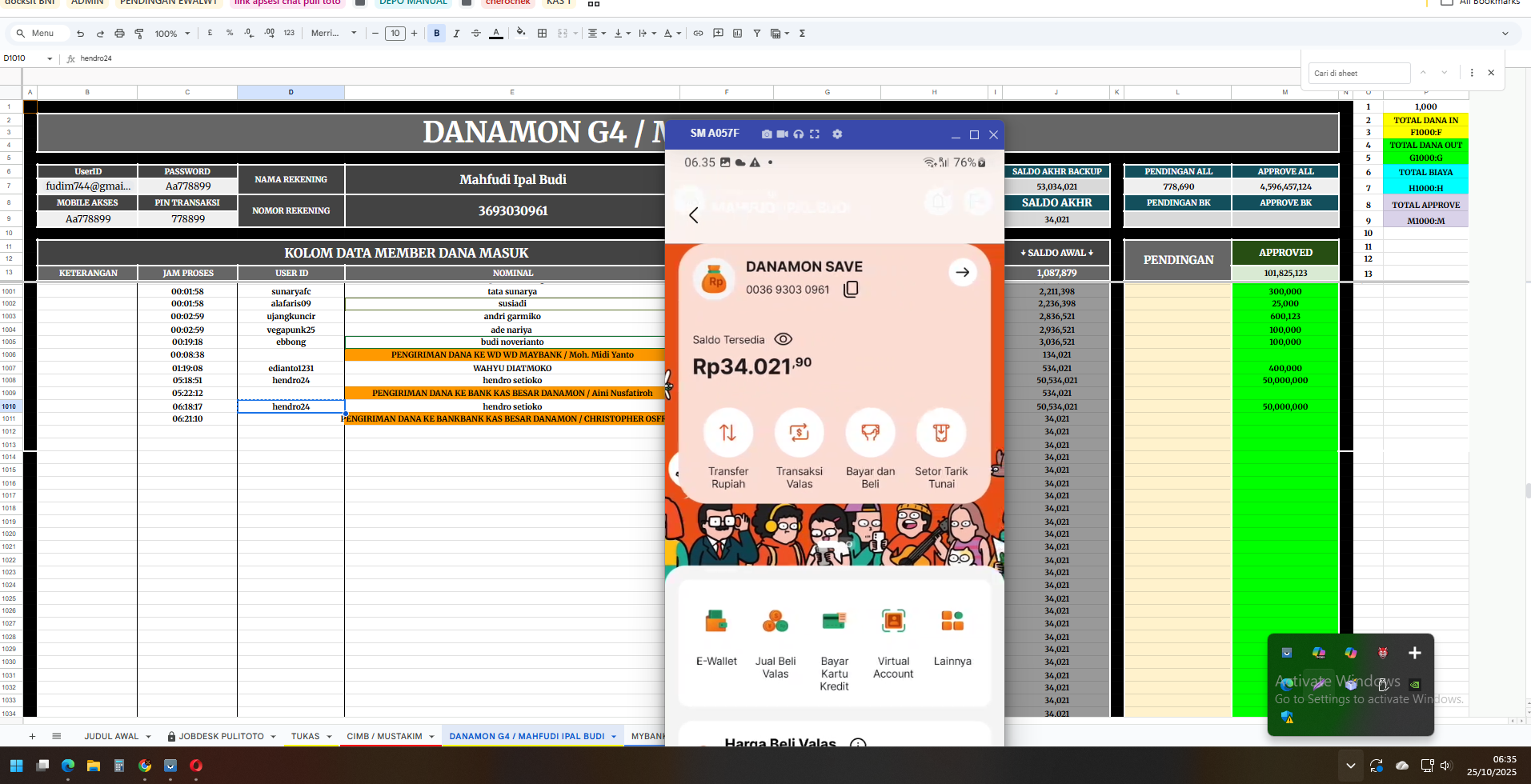Image resolution: width=1531 pixels, height=784 pixels.
Task: Format as currency with the £ icon
Action: [210, 33]
